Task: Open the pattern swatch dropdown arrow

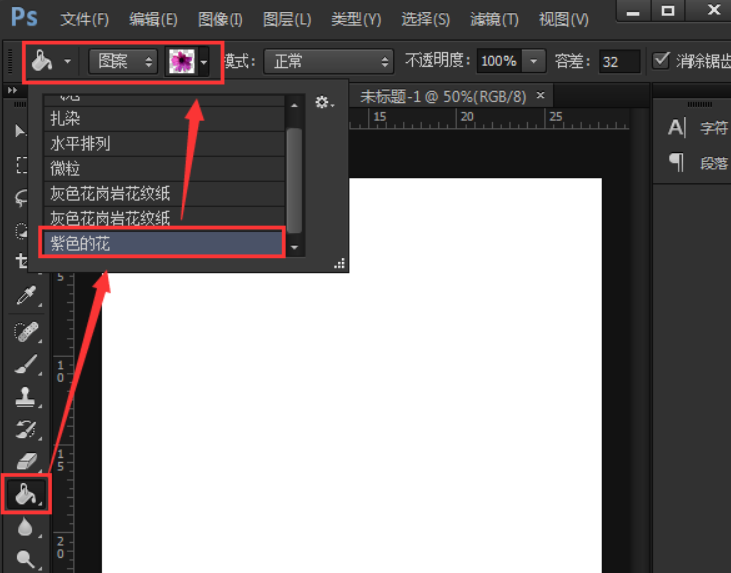Action: tap(204, 61)
